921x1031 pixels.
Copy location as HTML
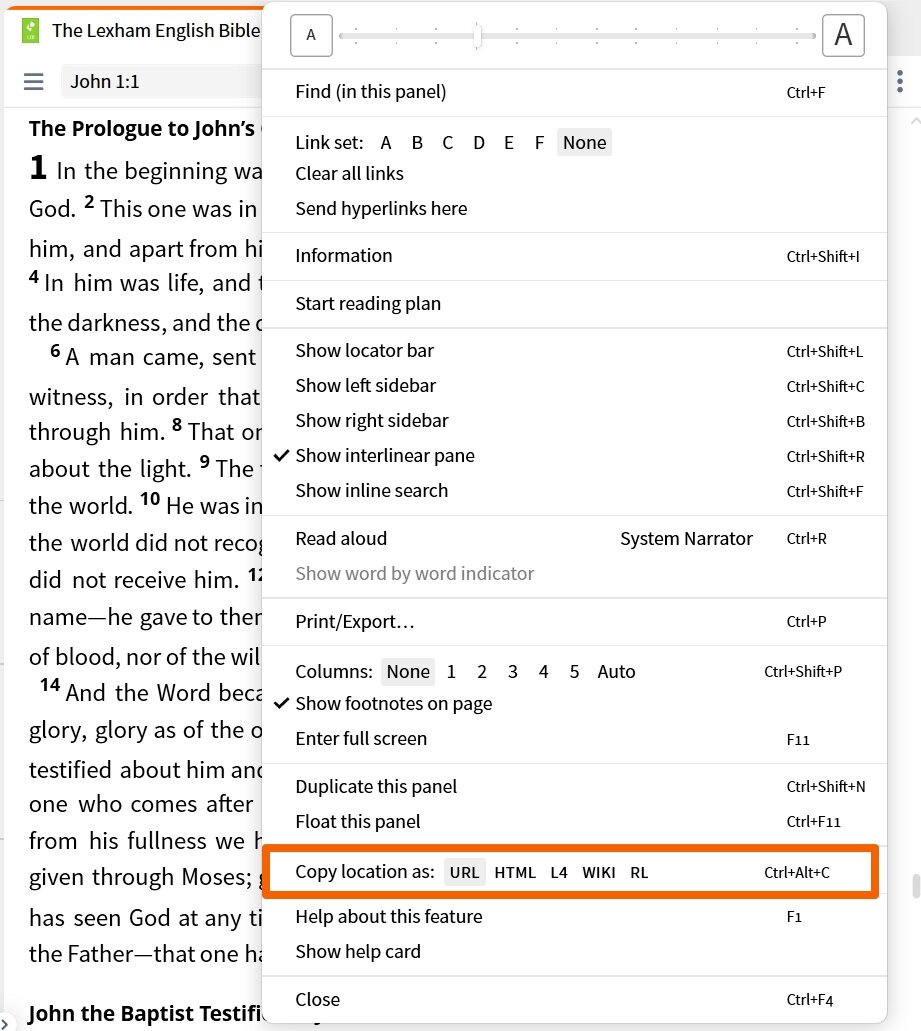tap(515, 873)
